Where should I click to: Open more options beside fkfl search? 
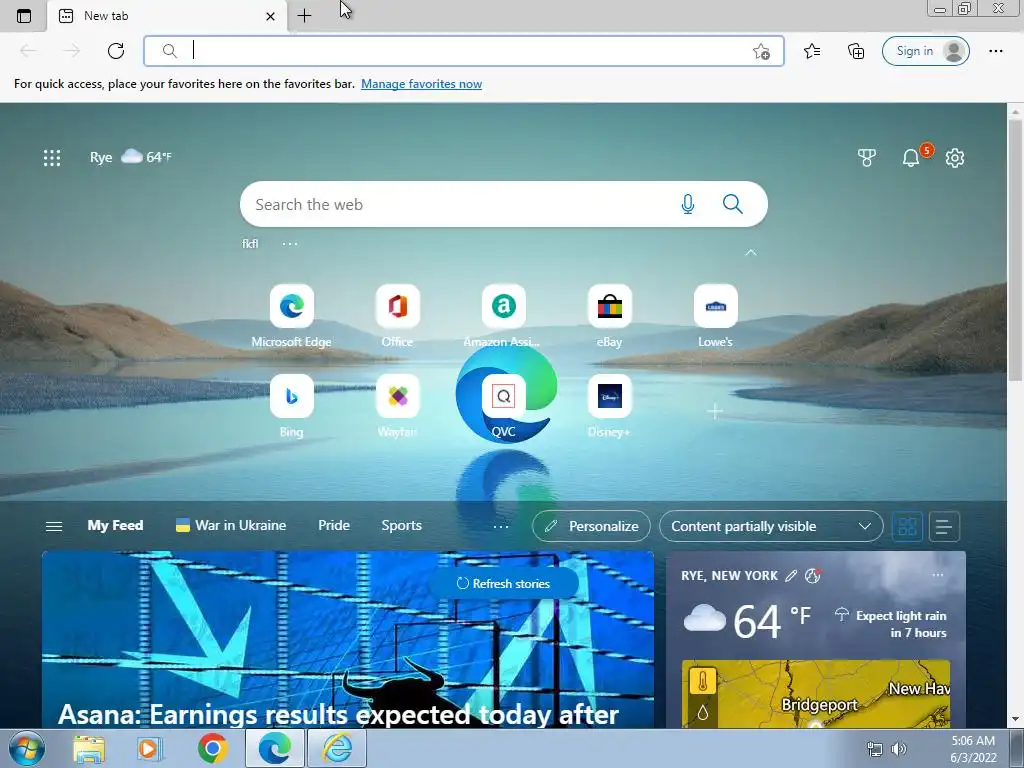(290, 244)
